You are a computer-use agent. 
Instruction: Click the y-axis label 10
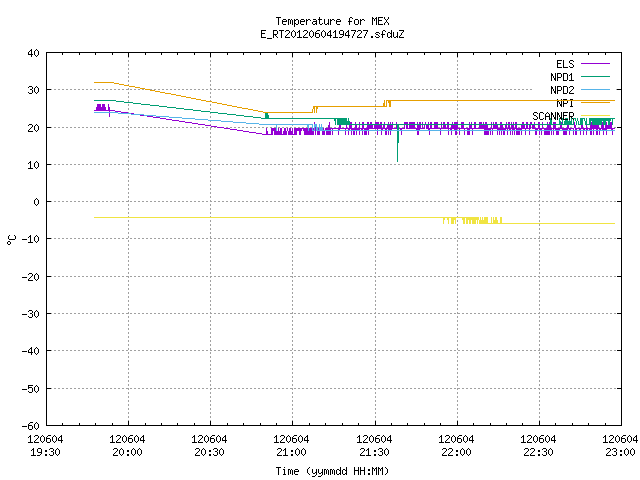click(33, 165)
